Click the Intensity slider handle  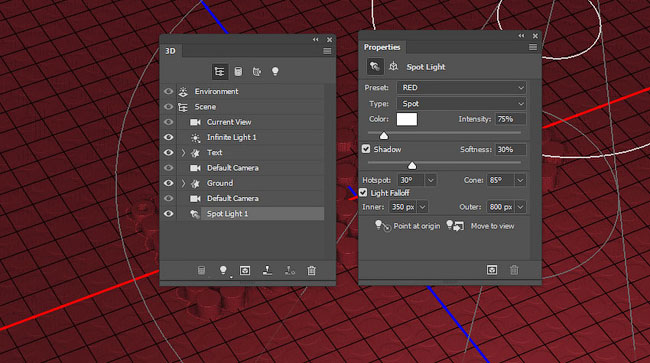point(384,136)
